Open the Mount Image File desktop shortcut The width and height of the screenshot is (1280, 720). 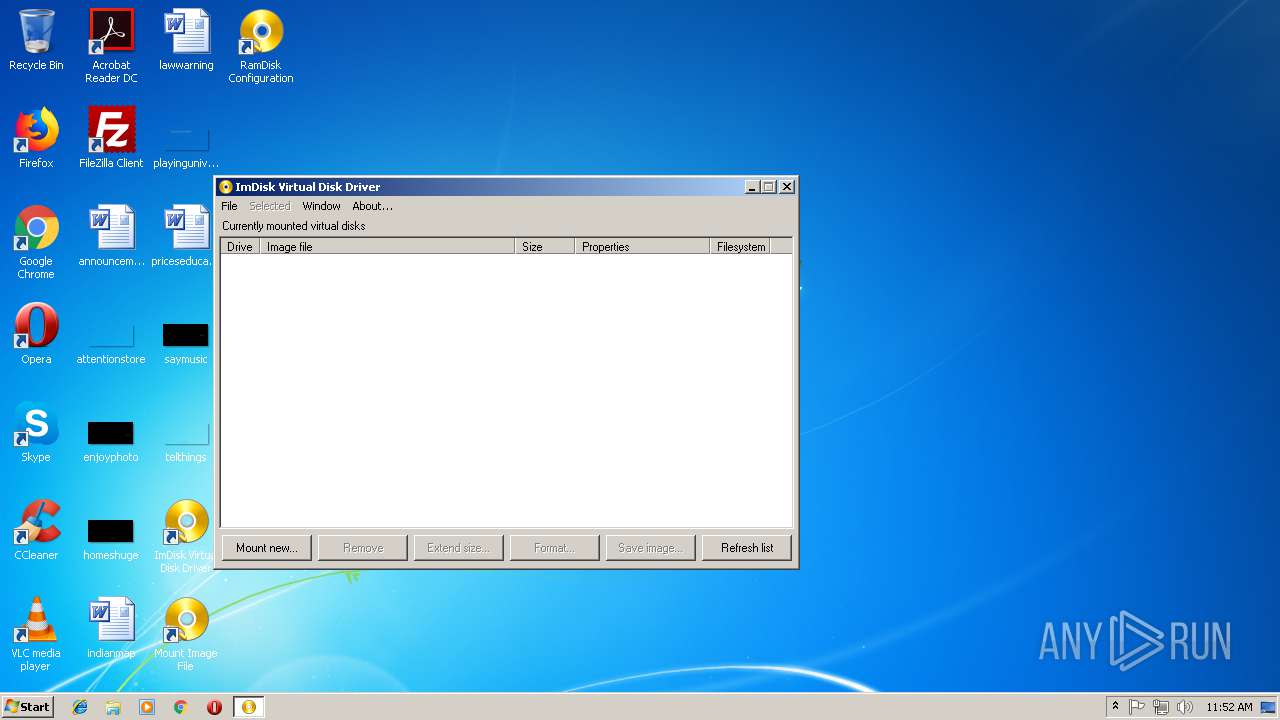(186, 634)
